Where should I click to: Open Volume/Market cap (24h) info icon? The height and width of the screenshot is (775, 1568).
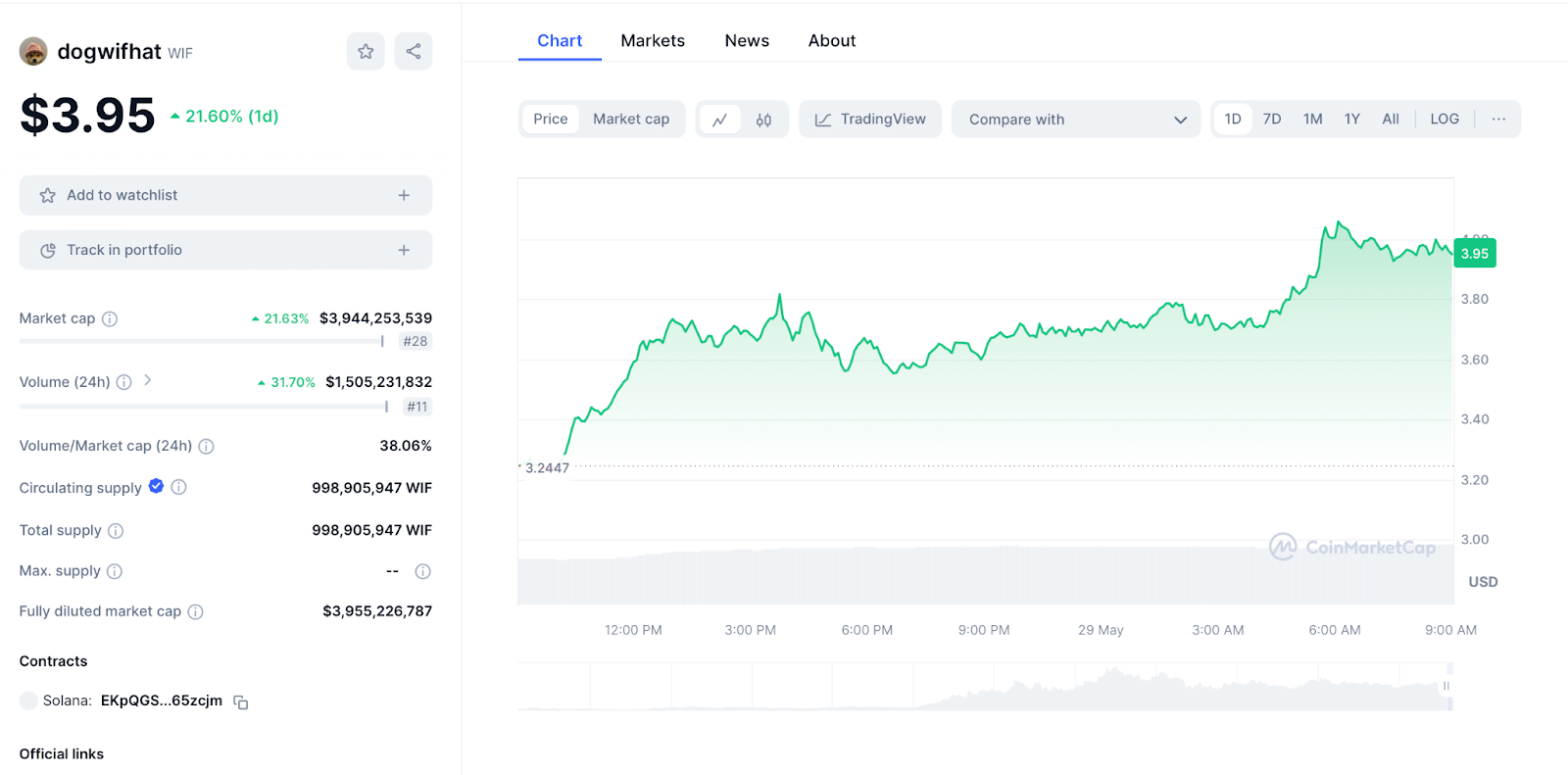206,446
